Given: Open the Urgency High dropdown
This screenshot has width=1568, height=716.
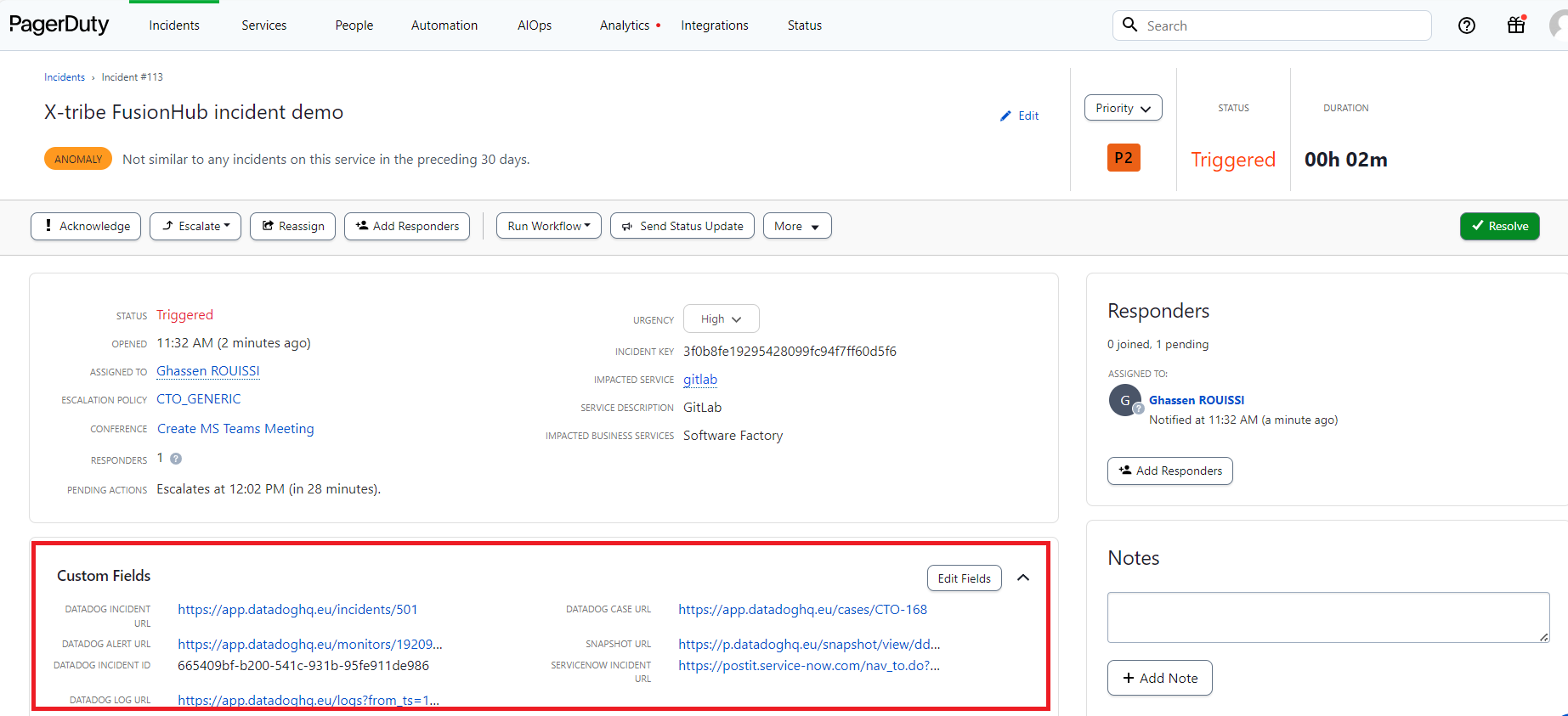Looking at the screenshot, I should (x=721, y=319).
